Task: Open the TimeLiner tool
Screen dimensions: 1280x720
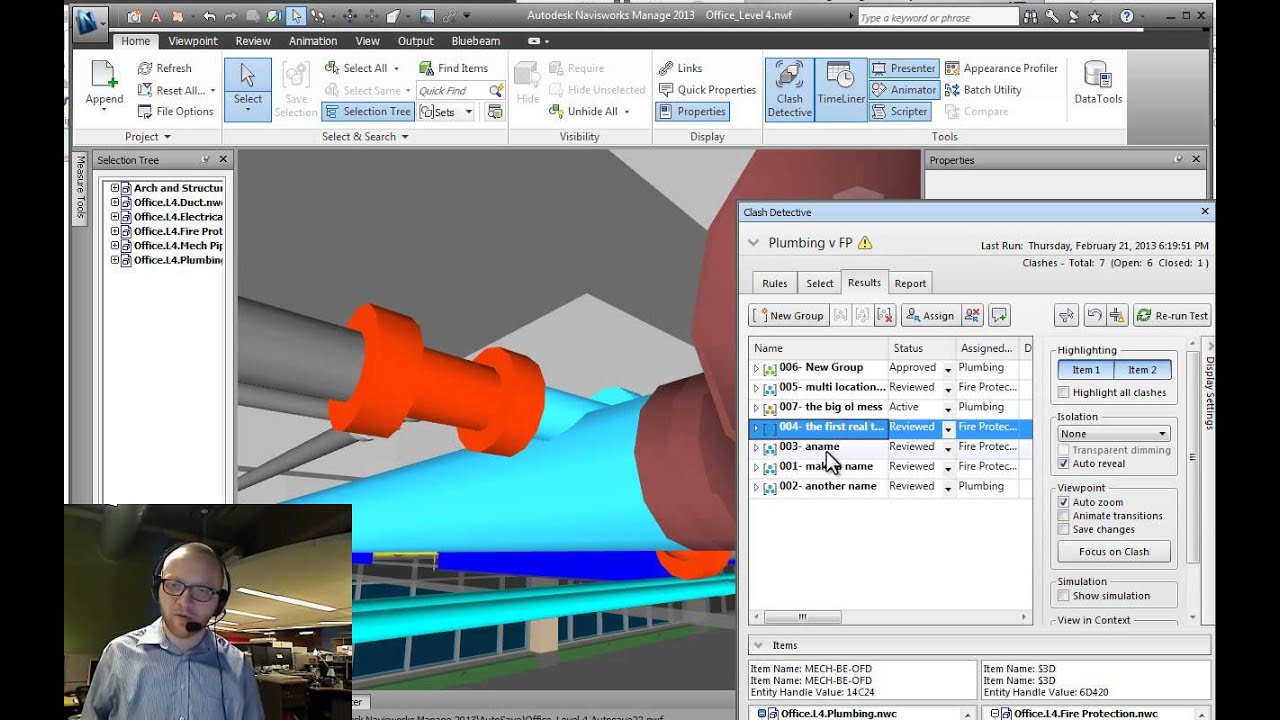Action: coord(841,90)
